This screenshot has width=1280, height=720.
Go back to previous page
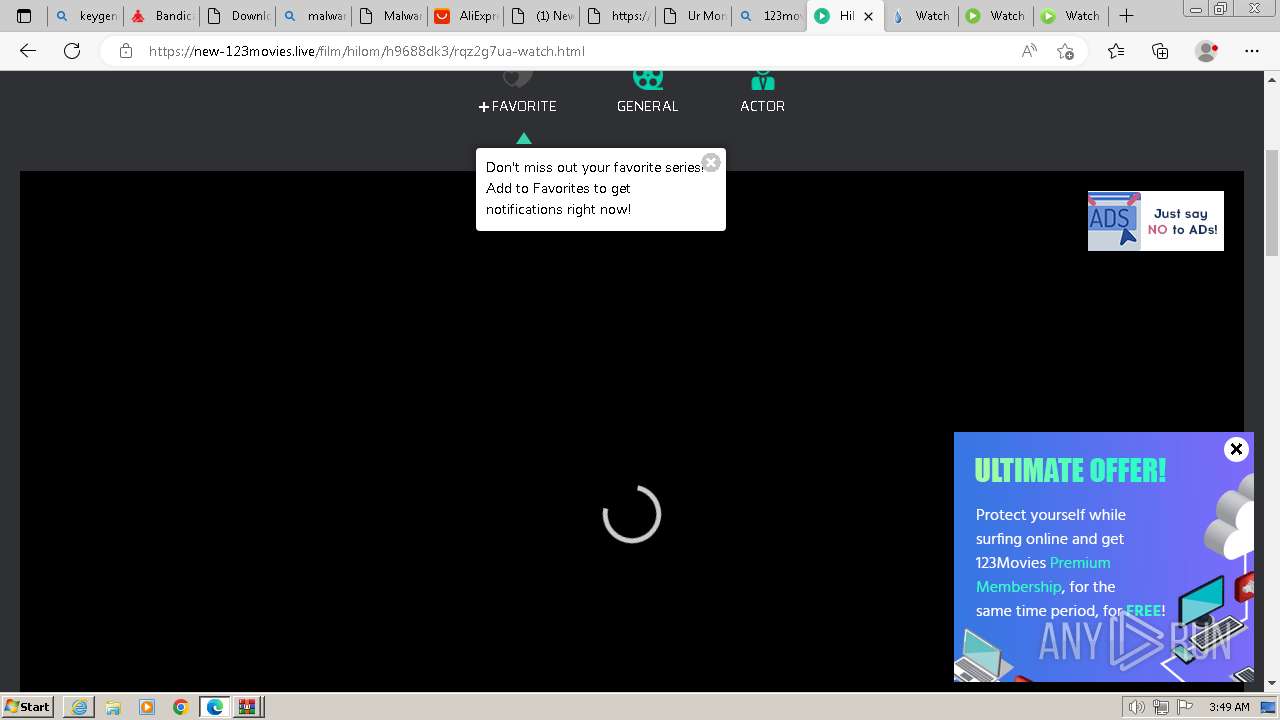pyautogui.click(x=28, y=51)
